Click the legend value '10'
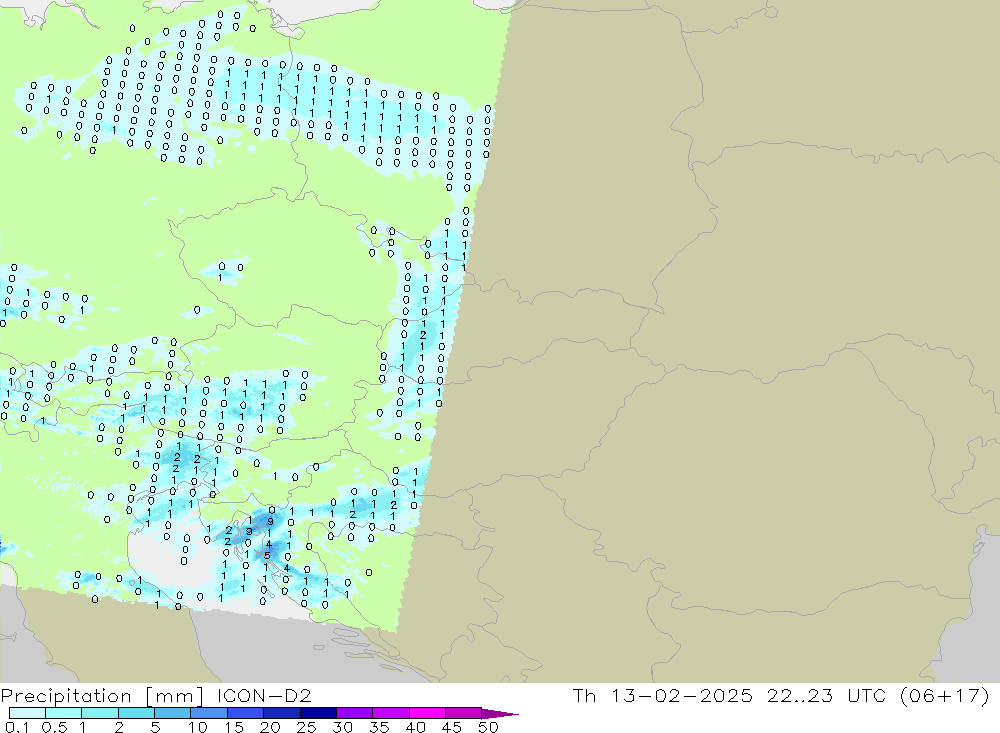This screenshot has height=733, width=1000. tap(198, 727)
